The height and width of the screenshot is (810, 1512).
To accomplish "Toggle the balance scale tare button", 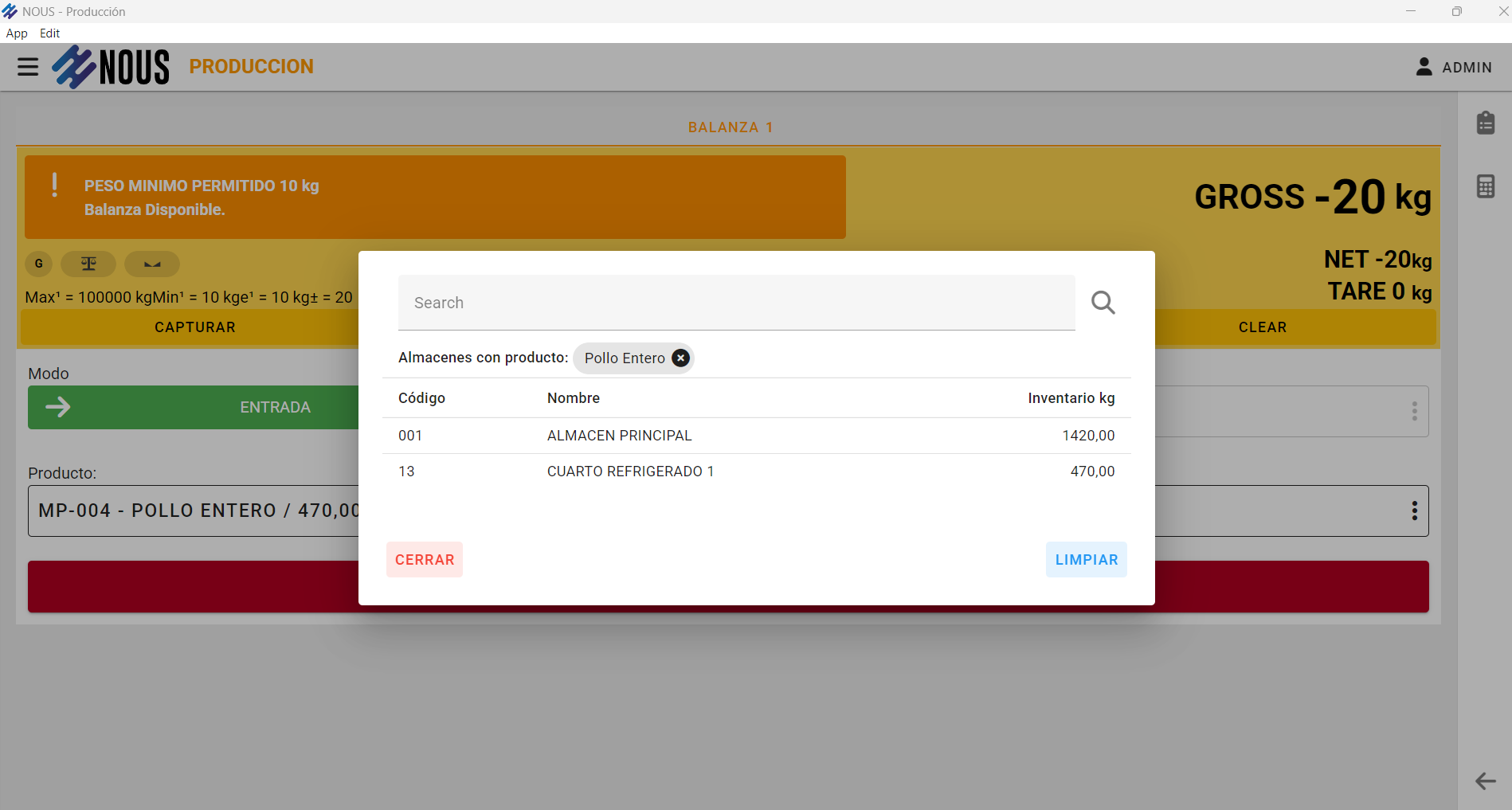I will tap(88, 264).
